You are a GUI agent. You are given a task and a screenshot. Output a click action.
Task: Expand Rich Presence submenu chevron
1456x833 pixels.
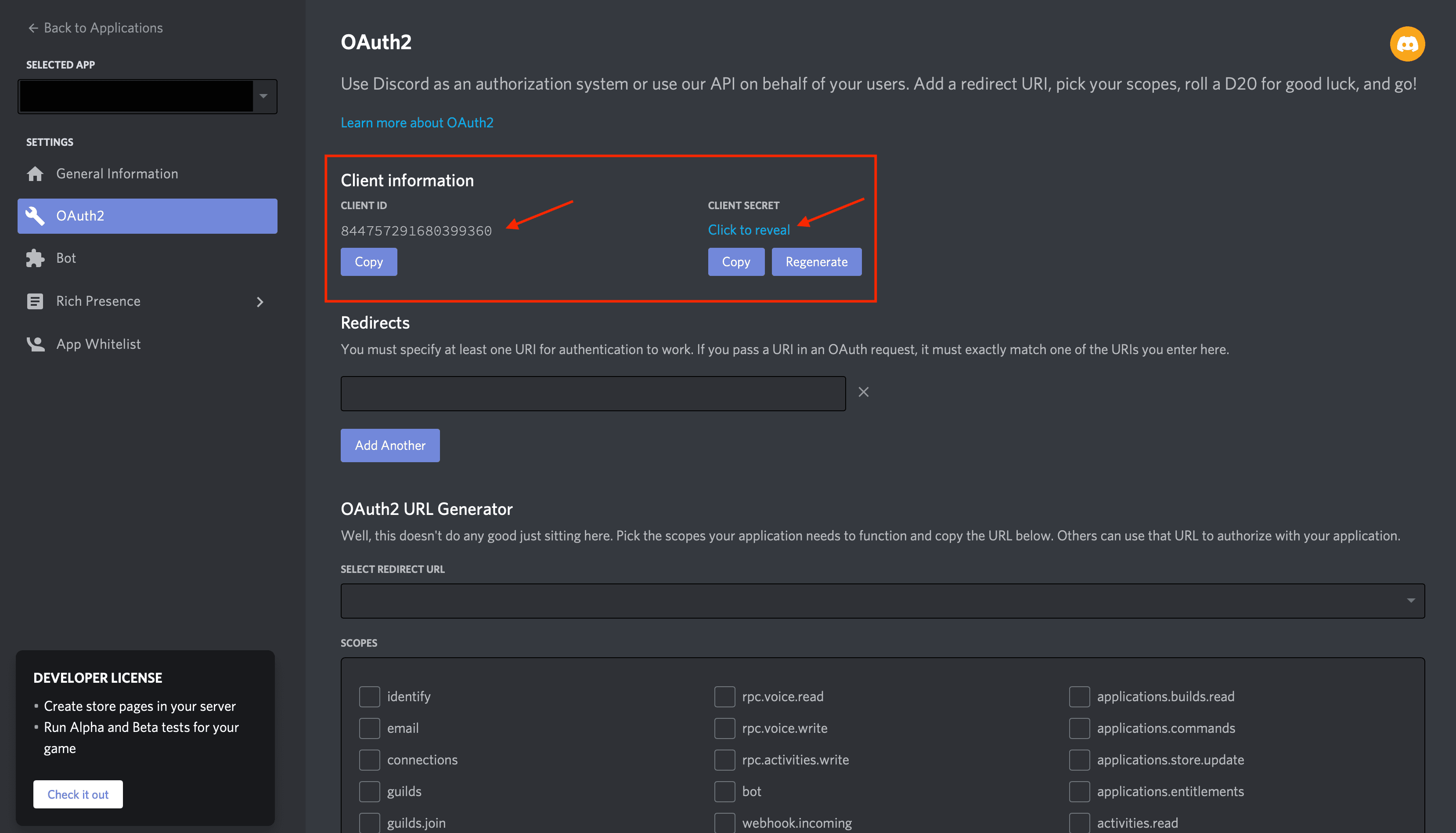pyautogui.click(x=260, y=302)
